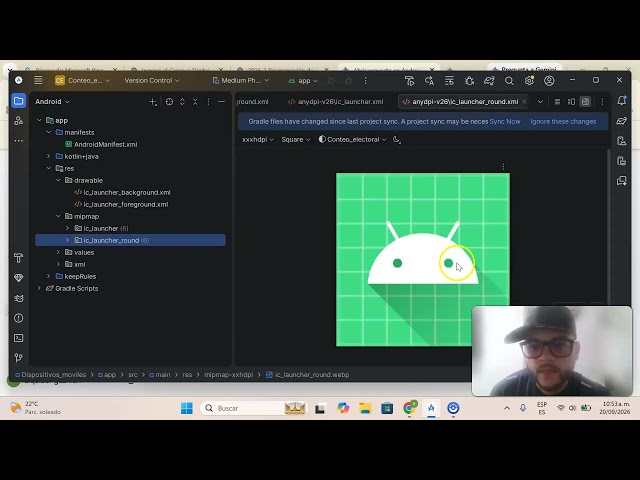
Task: Switch editor to Code view
Action: [x=557, y=102]
